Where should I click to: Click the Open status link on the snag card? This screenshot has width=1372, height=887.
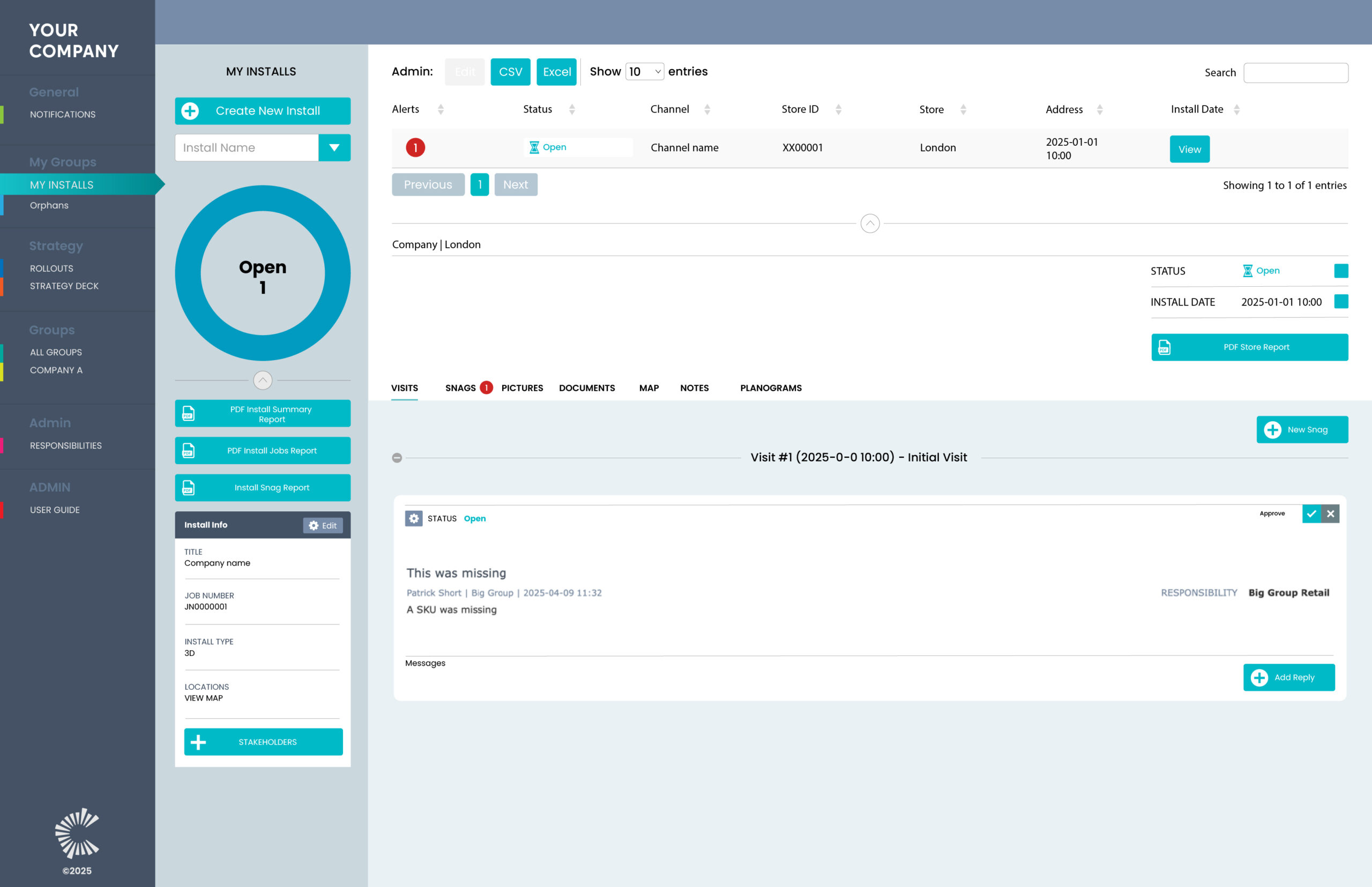(x=475, y=518)
